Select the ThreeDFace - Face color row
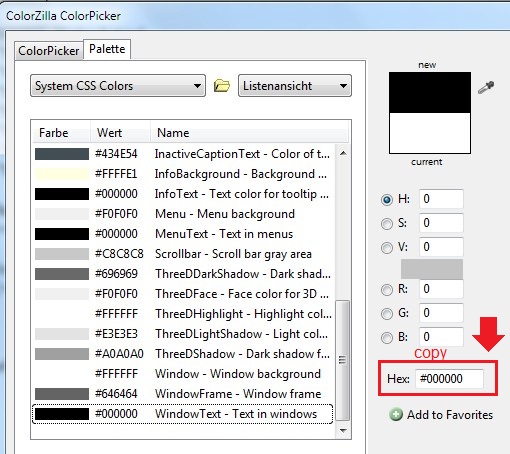Viewport: 510px width, 454px height. [182, 294]
